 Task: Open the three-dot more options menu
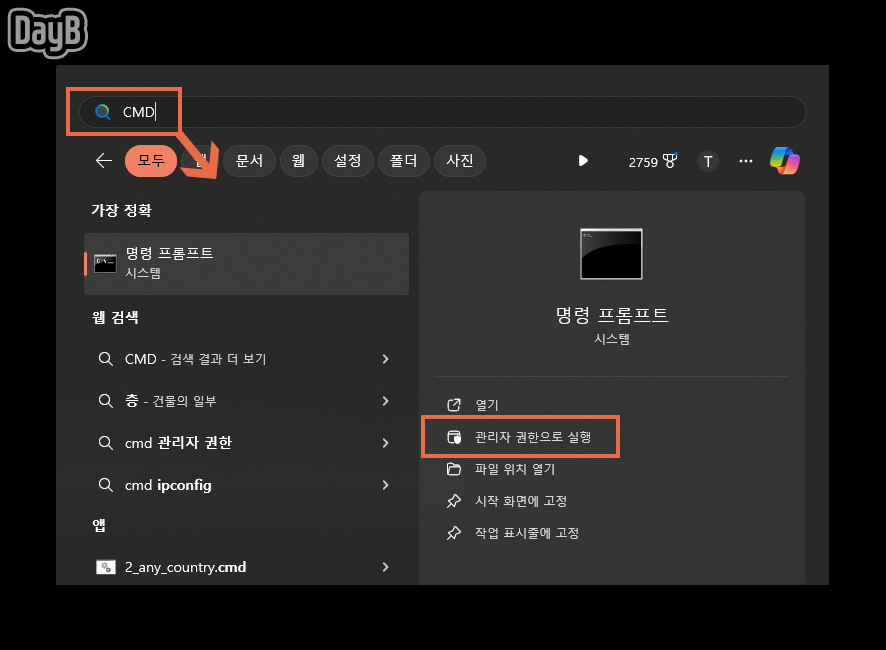coord(746,161)
